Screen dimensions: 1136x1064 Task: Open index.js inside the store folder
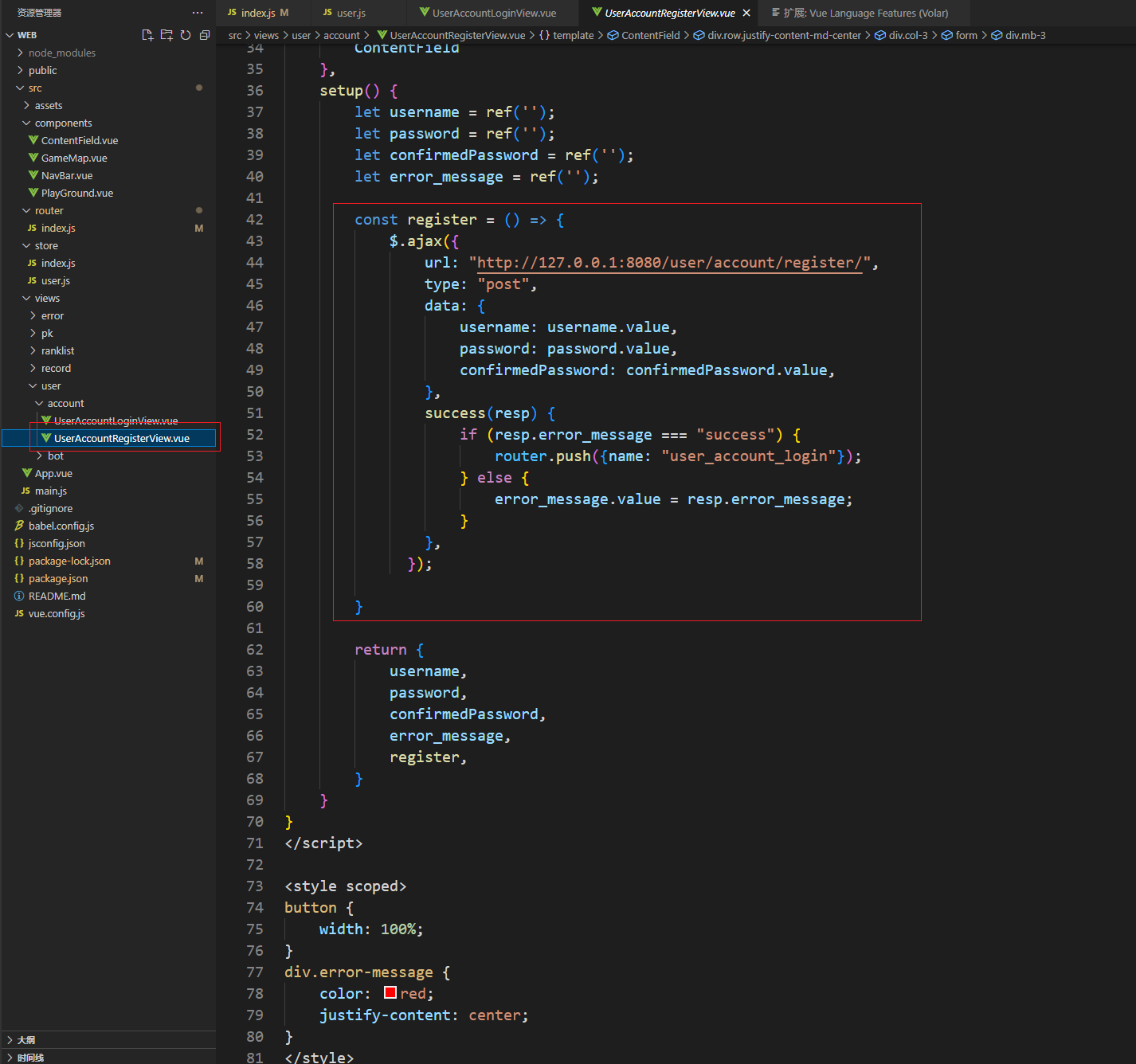click(58, 263)
